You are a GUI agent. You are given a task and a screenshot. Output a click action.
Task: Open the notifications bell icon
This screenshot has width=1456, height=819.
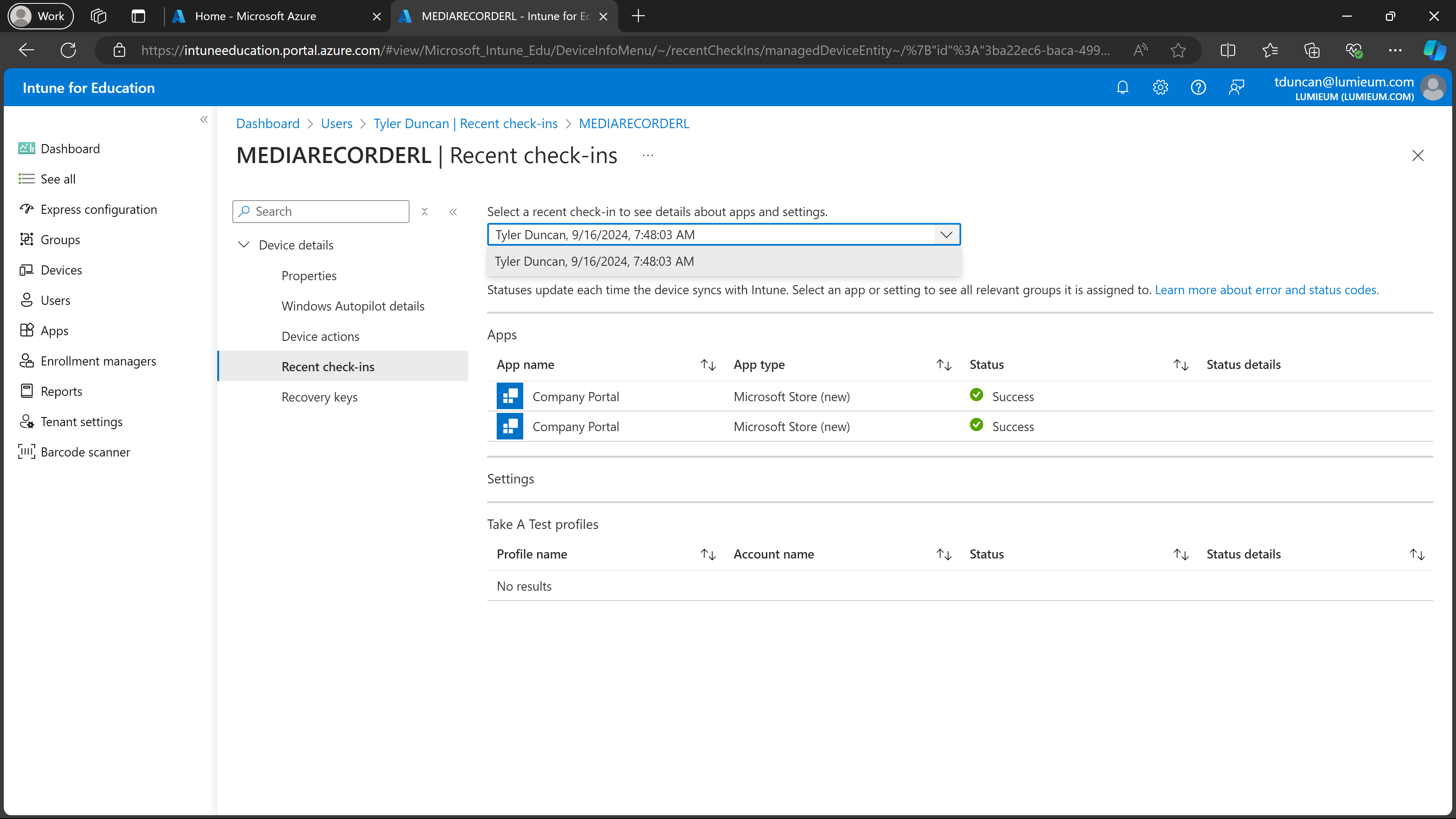[1122, 88]
